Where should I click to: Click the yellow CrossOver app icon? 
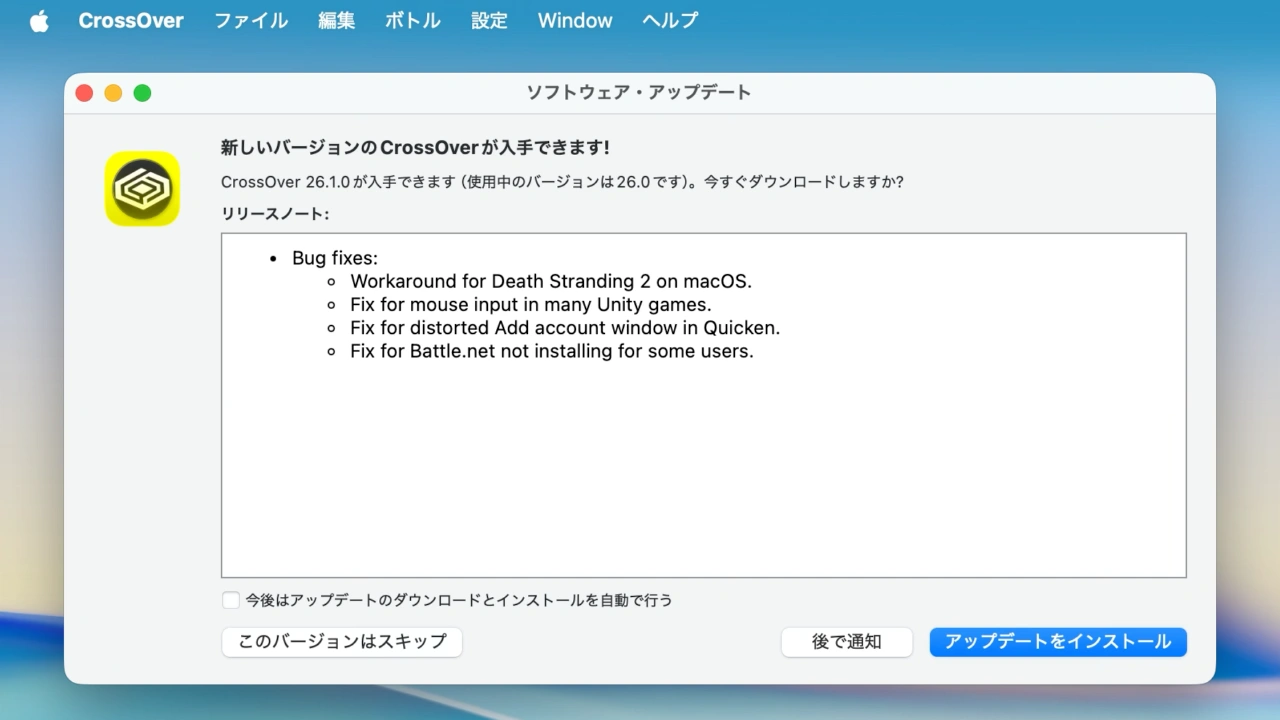(x=142, y=188)
